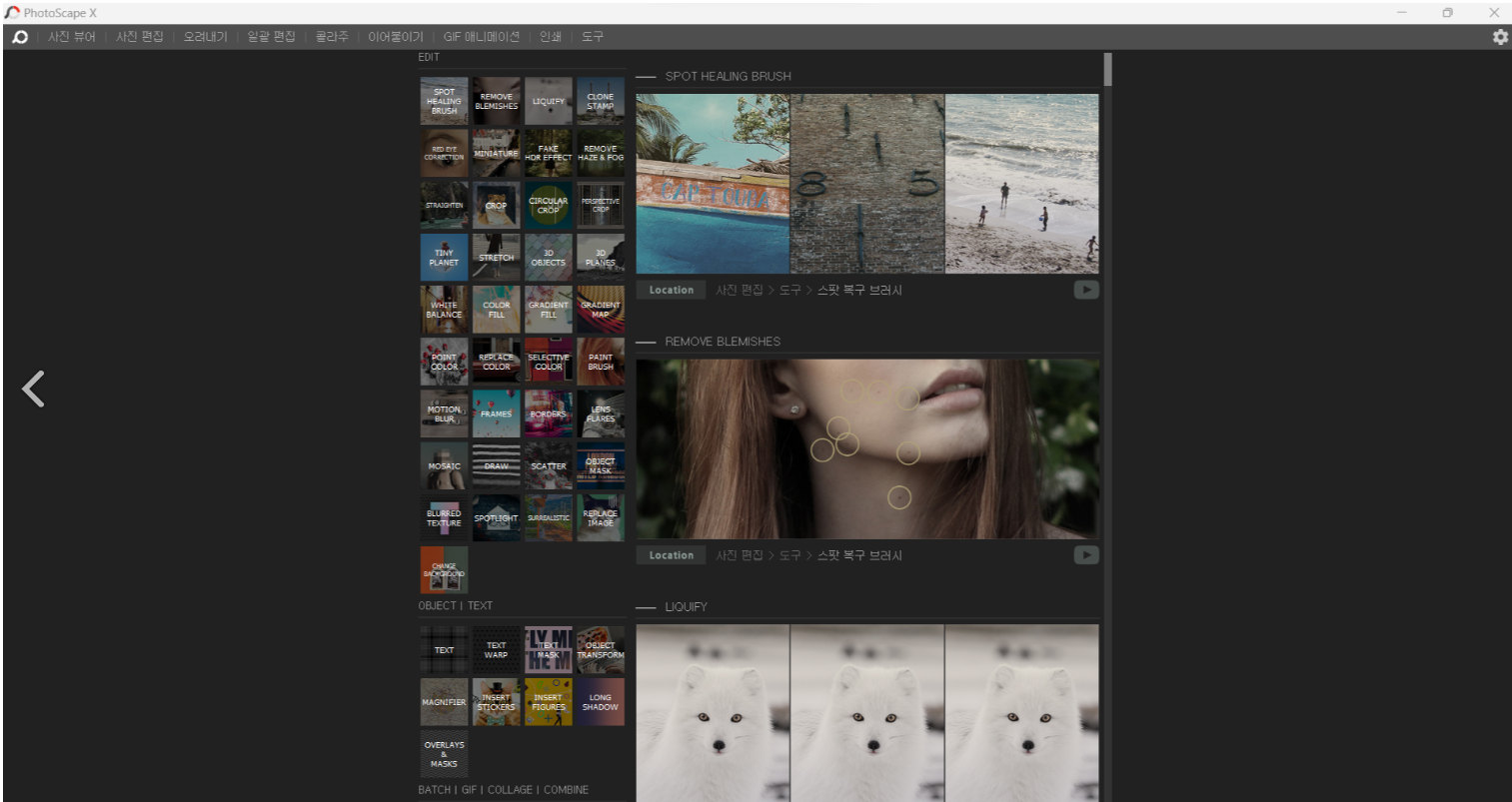Play the Spot Healing Brush tutorial video
The image size is (1512, 802).
tap(1086, 290)
